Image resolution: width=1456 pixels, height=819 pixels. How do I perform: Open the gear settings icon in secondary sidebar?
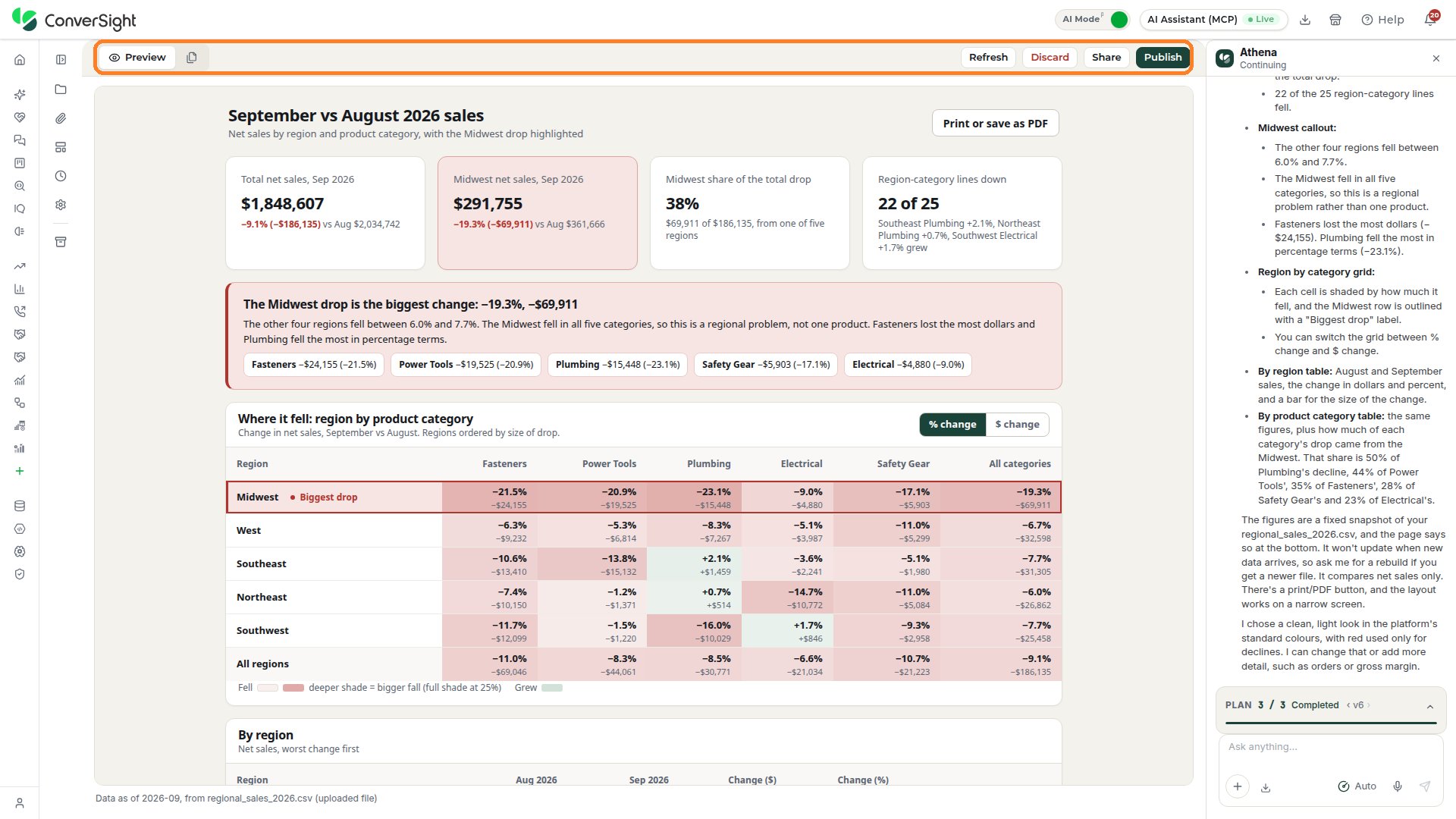point(61,205)
